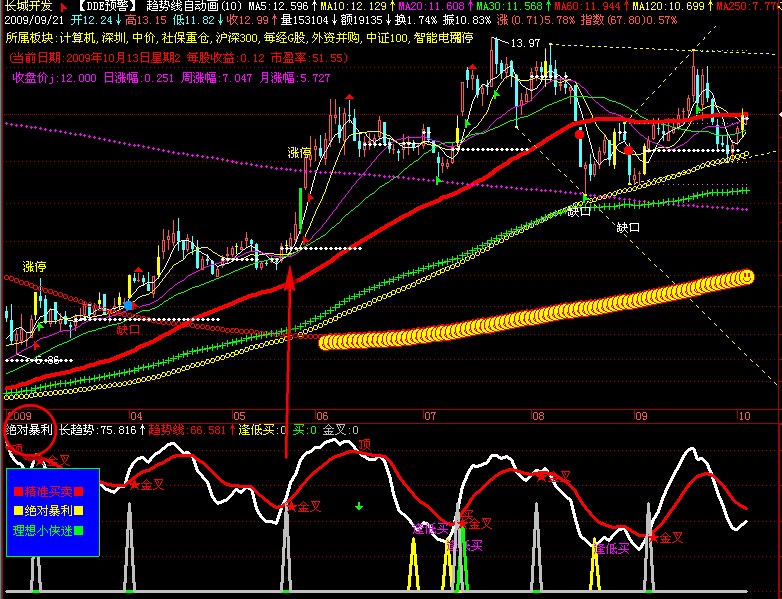Click the date 2009/09/21

pos(33,20)
